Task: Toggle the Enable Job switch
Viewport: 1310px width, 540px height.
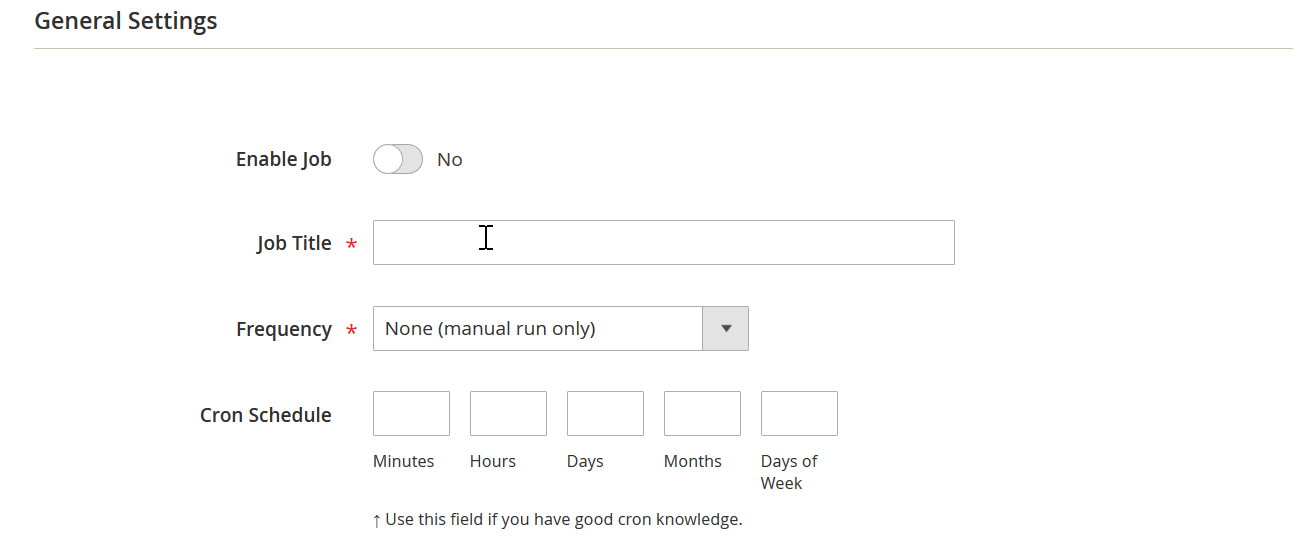Action: pyautogui.click(x=398, y=159)
